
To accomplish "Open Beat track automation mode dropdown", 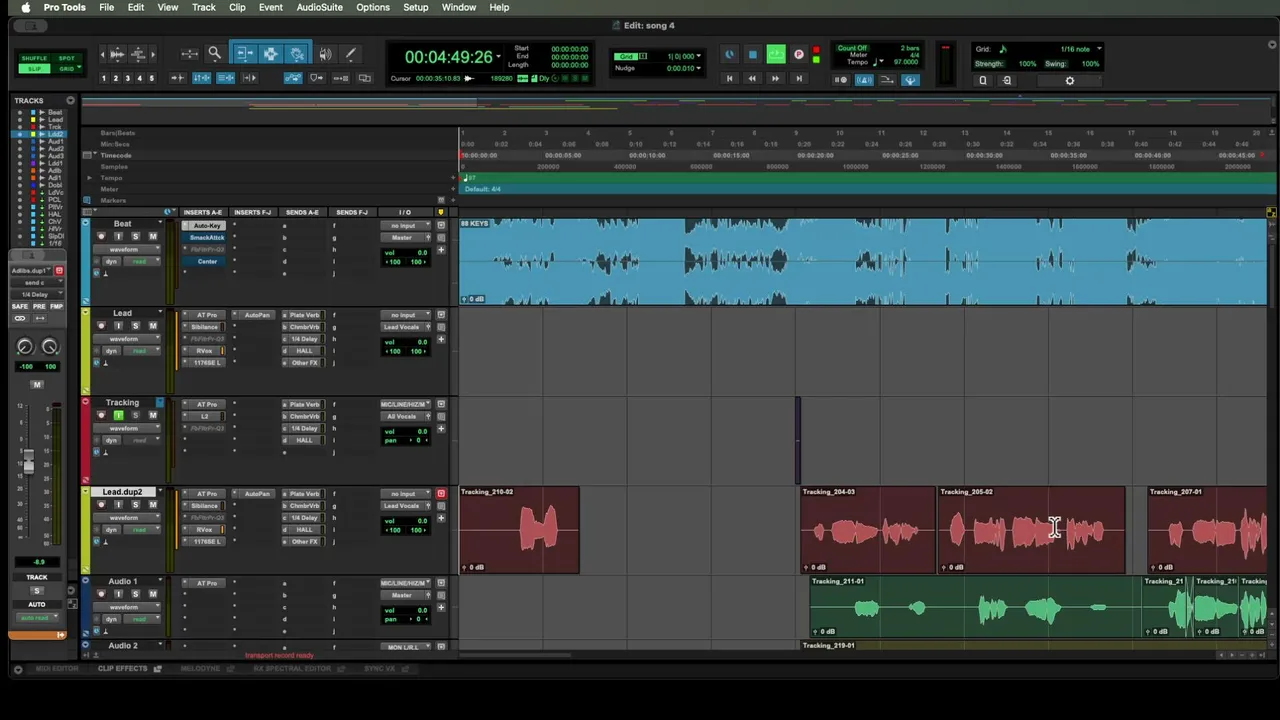I will 143,261.
